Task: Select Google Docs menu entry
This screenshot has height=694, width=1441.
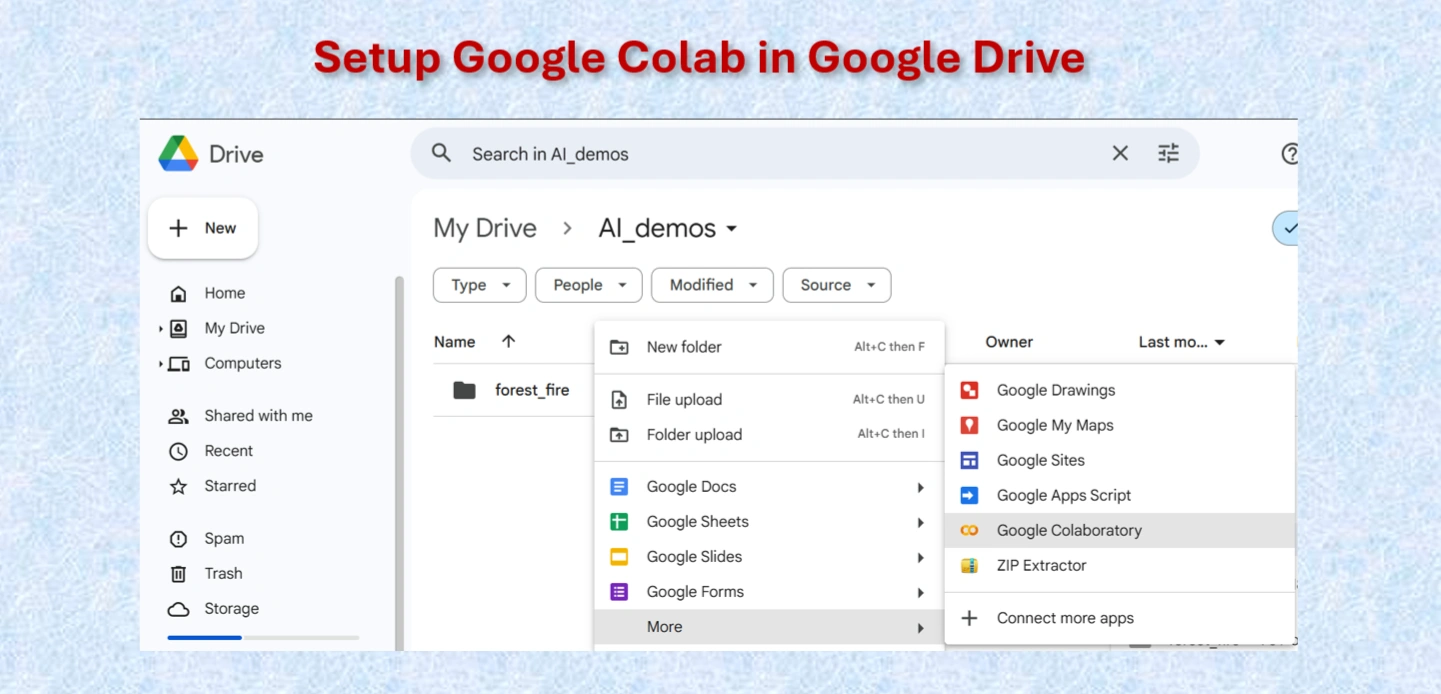Action: 769,487
